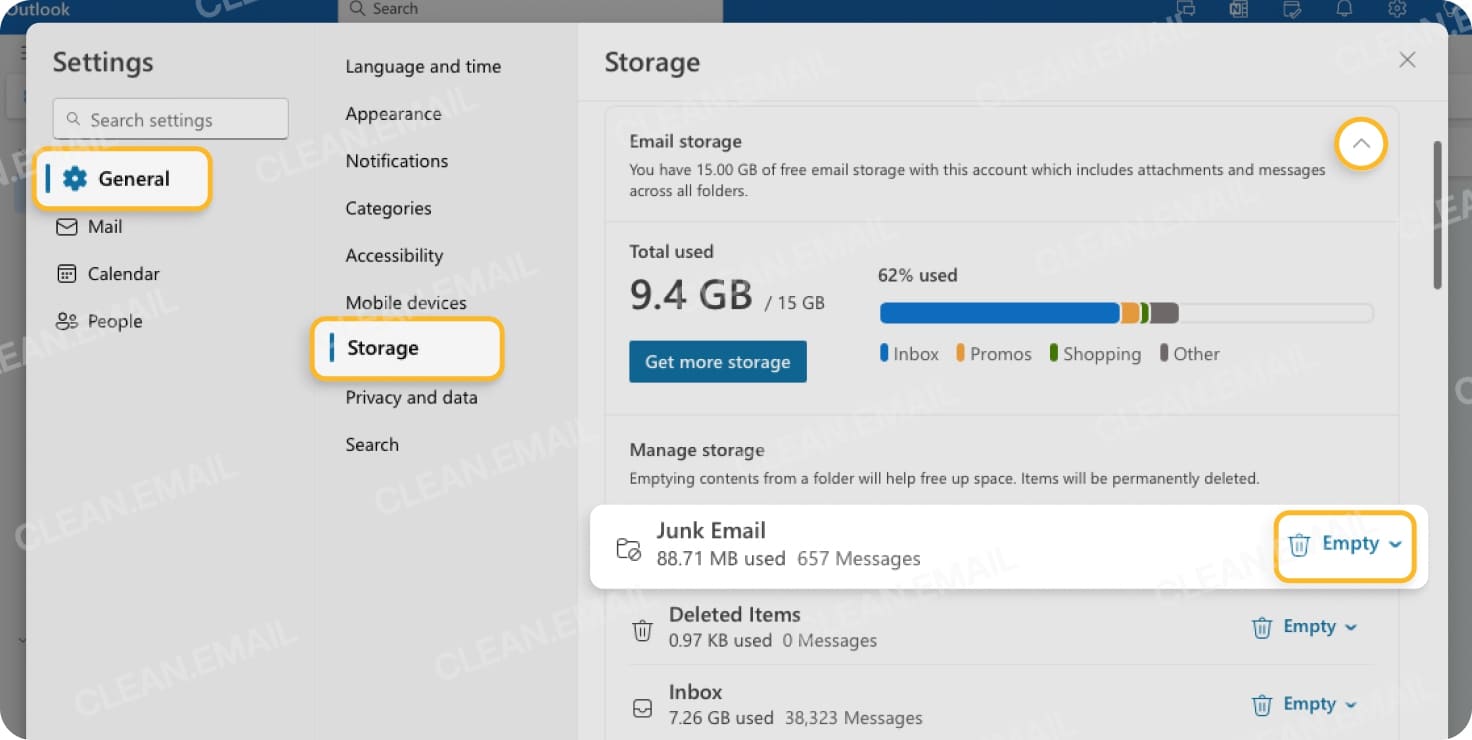
Task: Open the notifications bell in the header
Action: (x=1345, y=9)
